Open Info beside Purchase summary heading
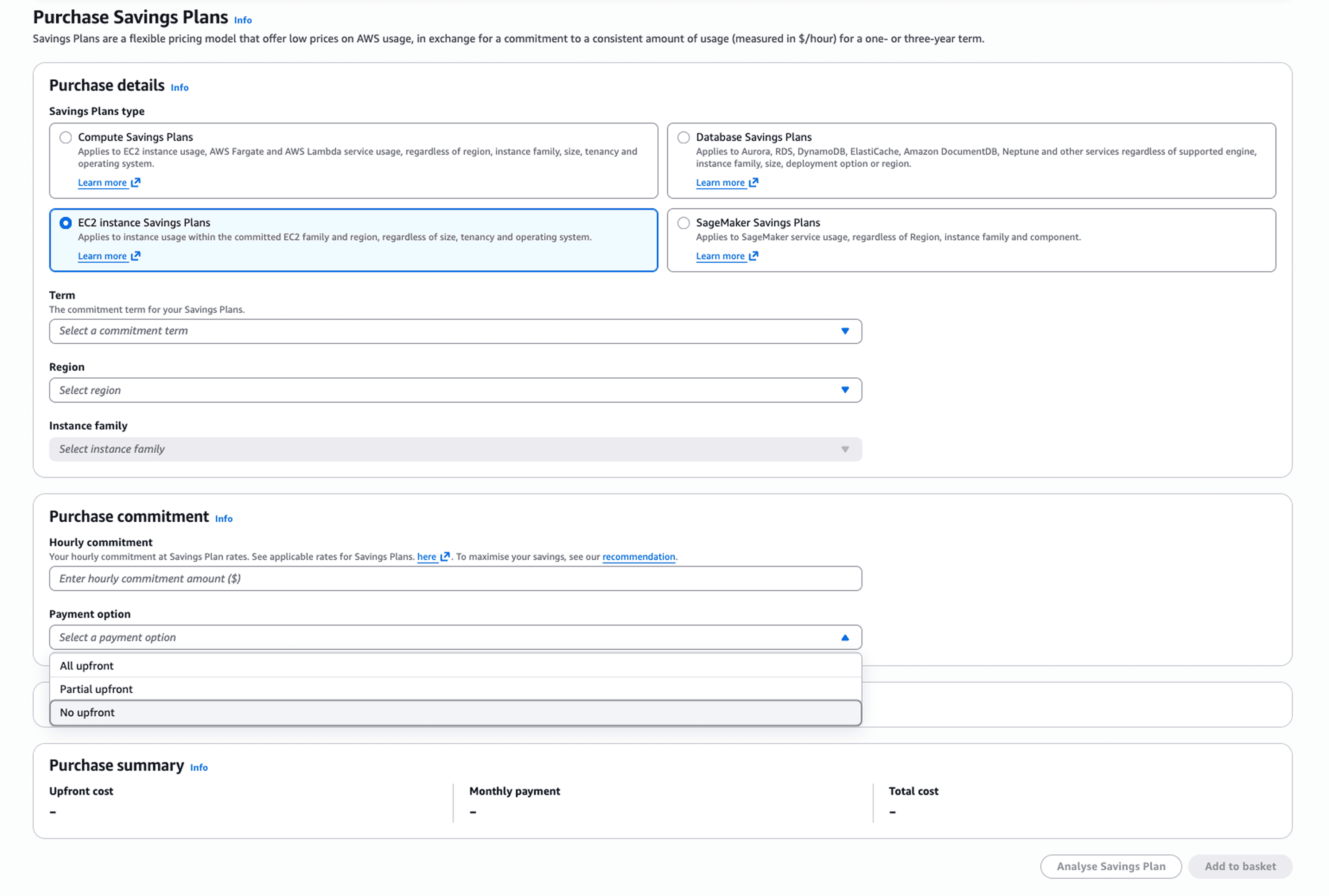This screenshot has width=1329, height=896. (x=199, y=768)
